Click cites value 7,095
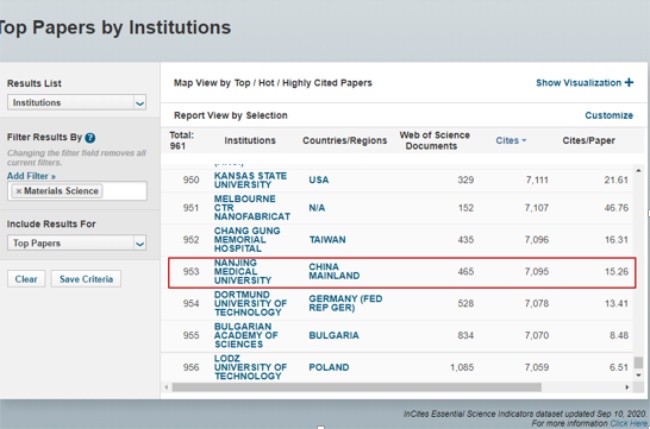Screen dimensions: 650x429 click(536, 271)
